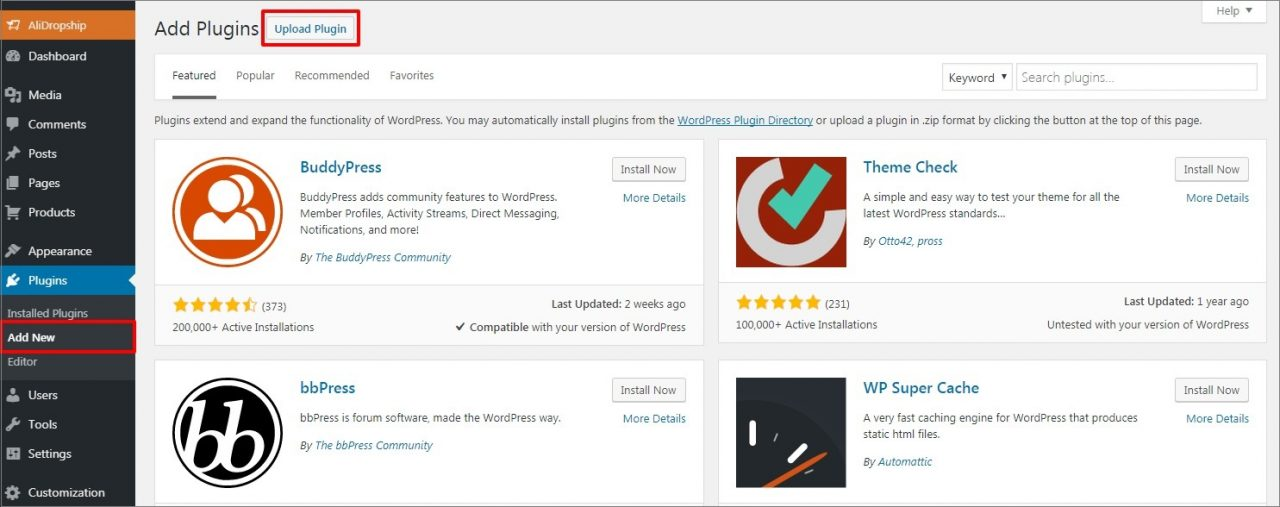This screenshot has width=1280, height=507.
Task: Open the Theme Check title link
Action: 910,167
